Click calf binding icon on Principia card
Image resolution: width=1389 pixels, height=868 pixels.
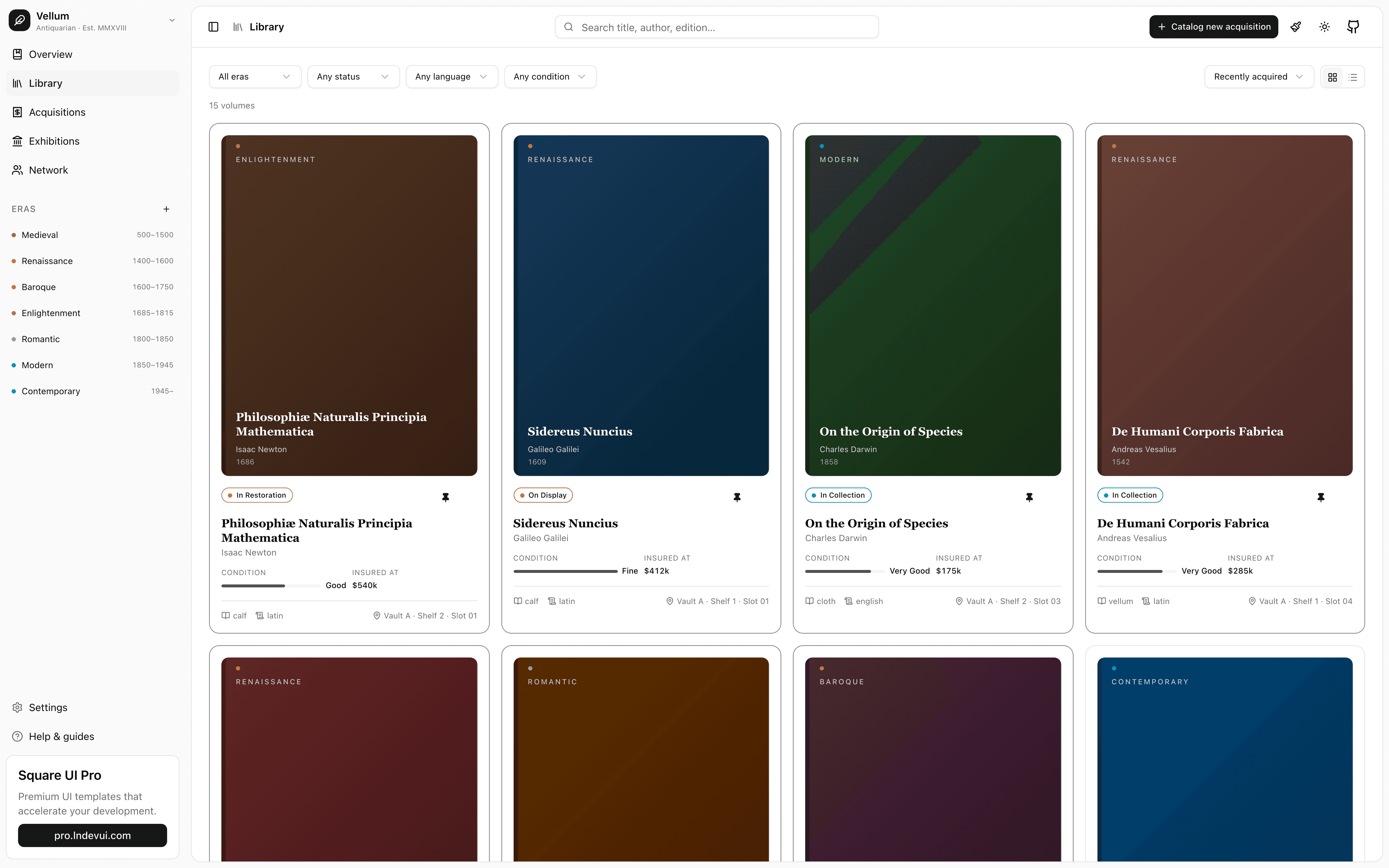(x=225, y=615)
